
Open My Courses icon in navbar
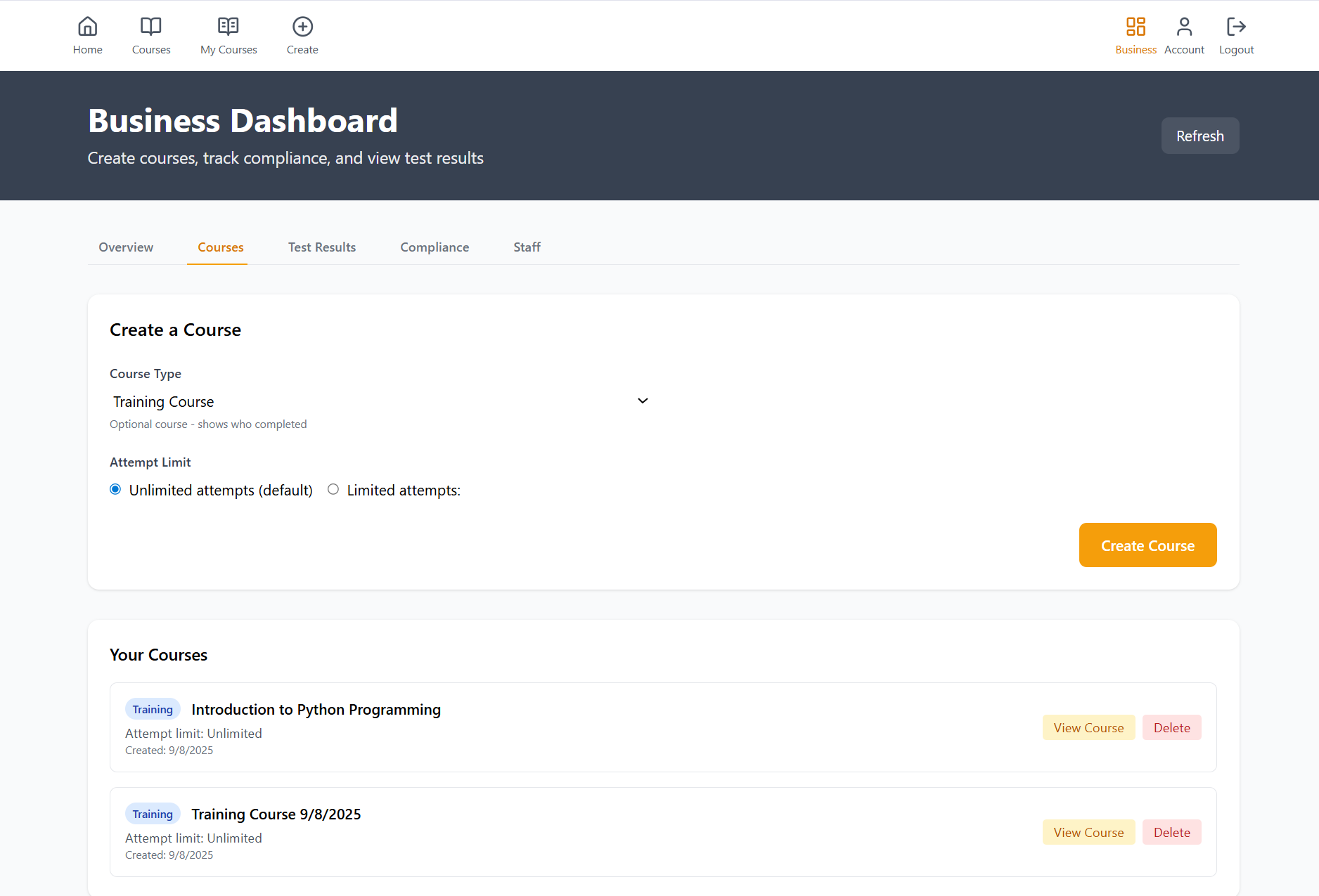(228, 27)
